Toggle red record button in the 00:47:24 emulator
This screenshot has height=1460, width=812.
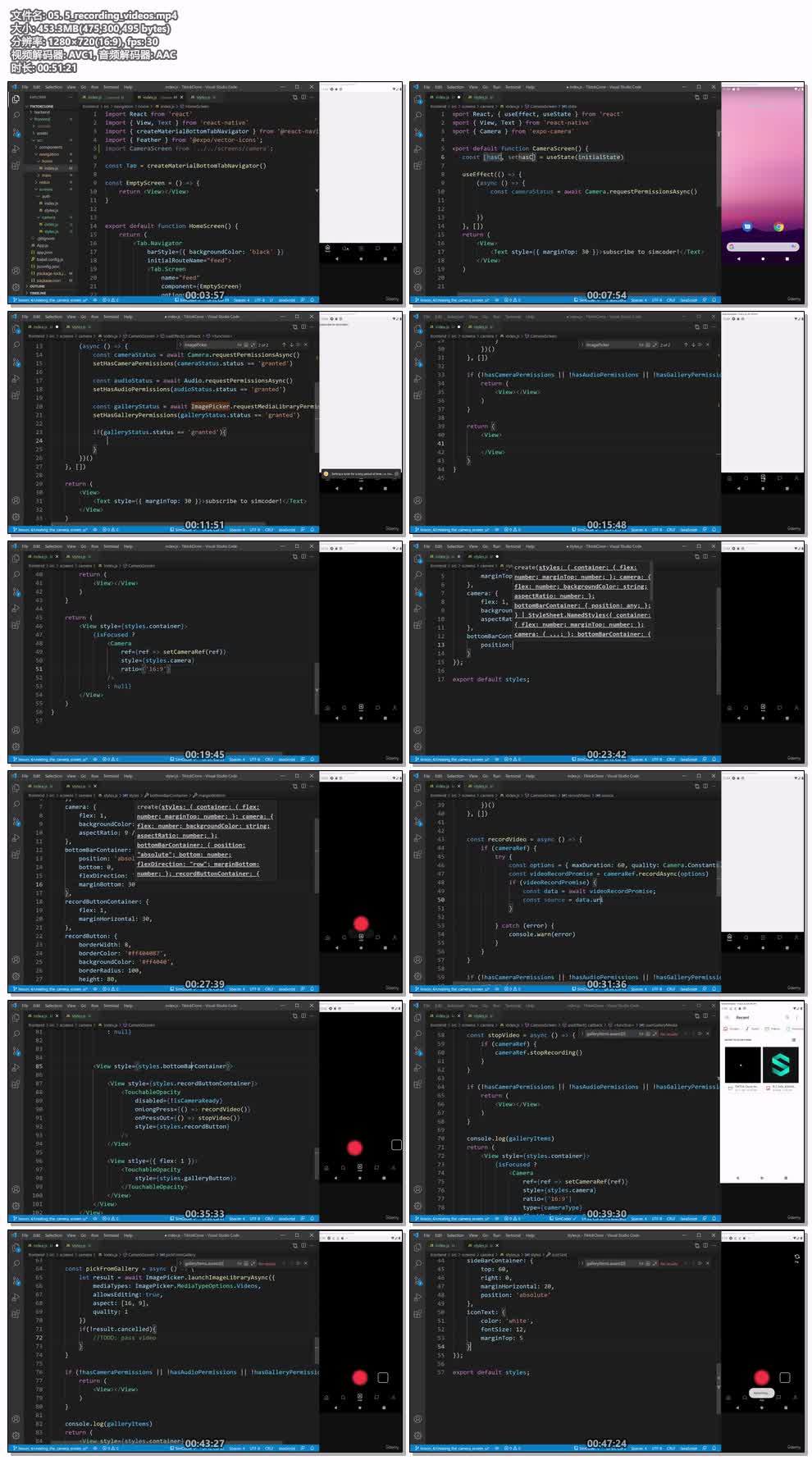click(x=762, y=1377)
